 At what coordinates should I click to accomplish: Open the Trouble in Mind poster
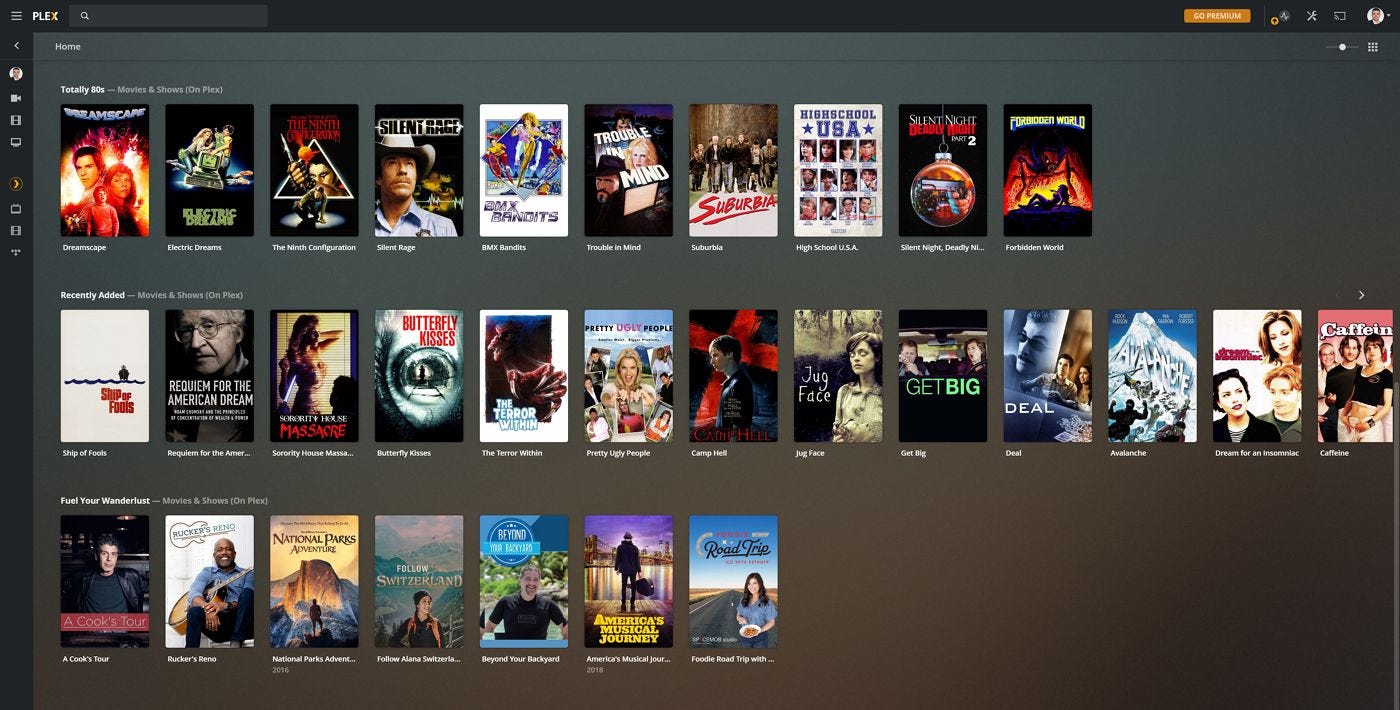(629, 170)
